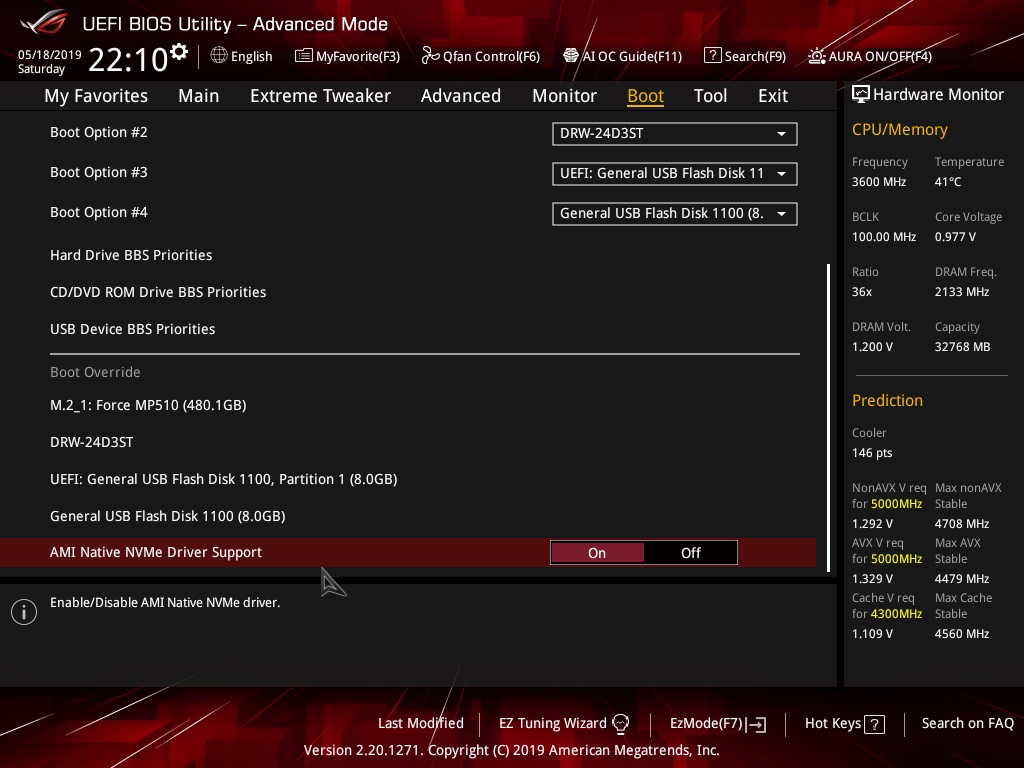The image size is (1024, 768).
Task: Click the globe language icon
Action: [219, 56]
